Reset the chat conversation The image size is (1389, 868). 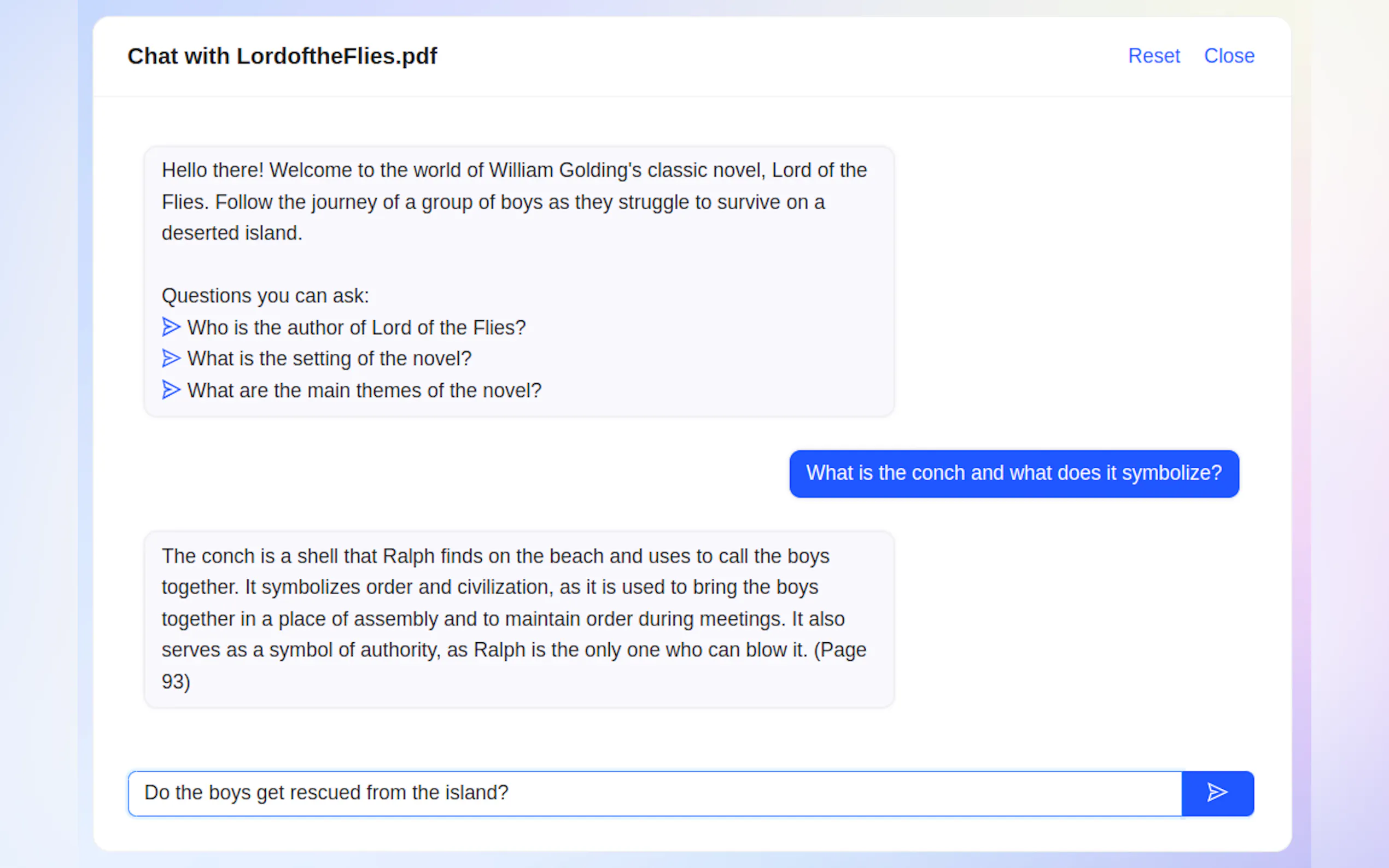coord(1153,56)
